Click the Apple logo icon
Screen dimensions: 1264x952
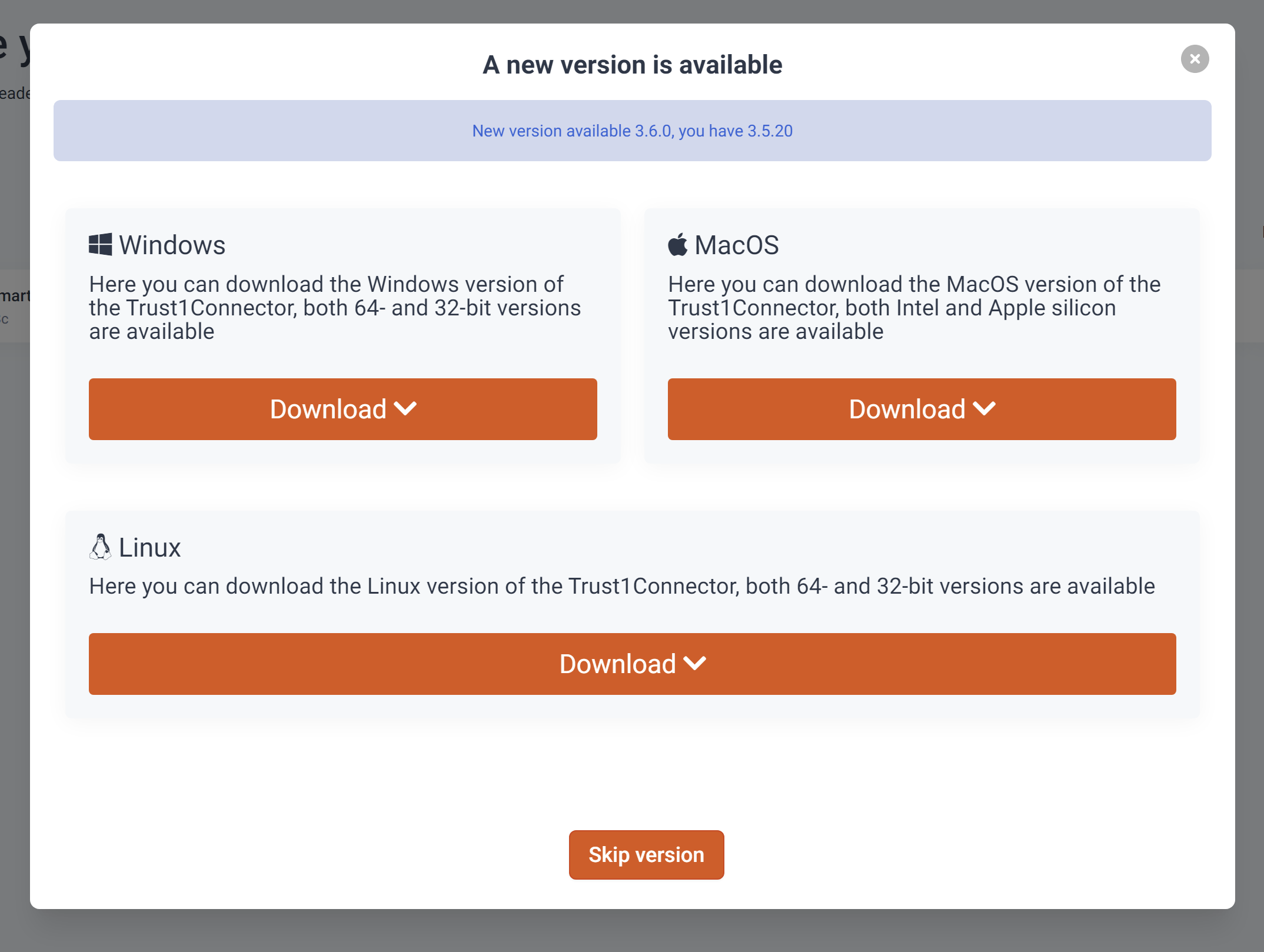coord(677,245)
